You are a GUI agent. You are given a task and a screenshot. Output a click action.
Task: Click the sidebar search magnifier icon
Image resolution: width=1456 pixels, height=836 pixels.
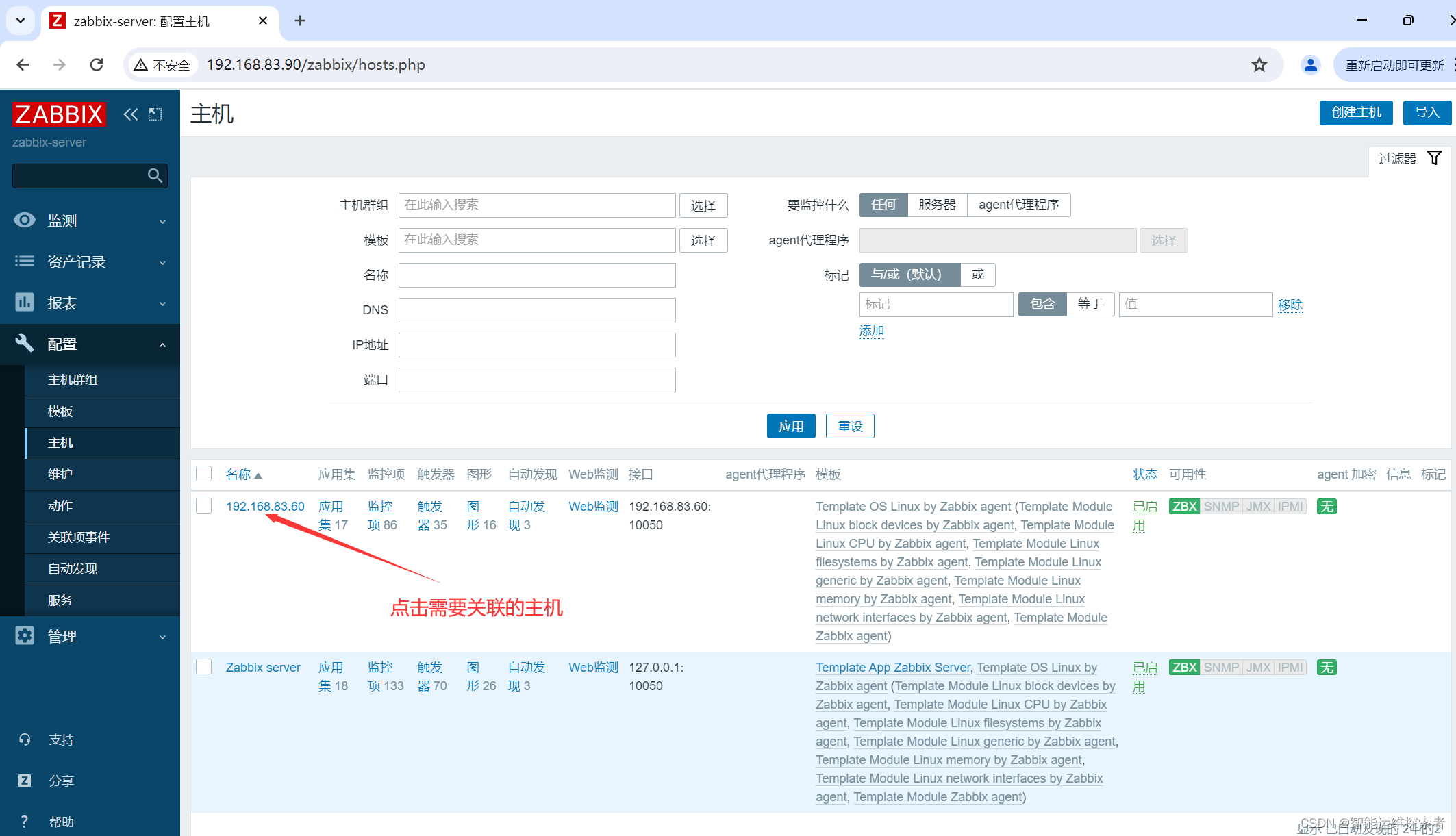(155, 176)
